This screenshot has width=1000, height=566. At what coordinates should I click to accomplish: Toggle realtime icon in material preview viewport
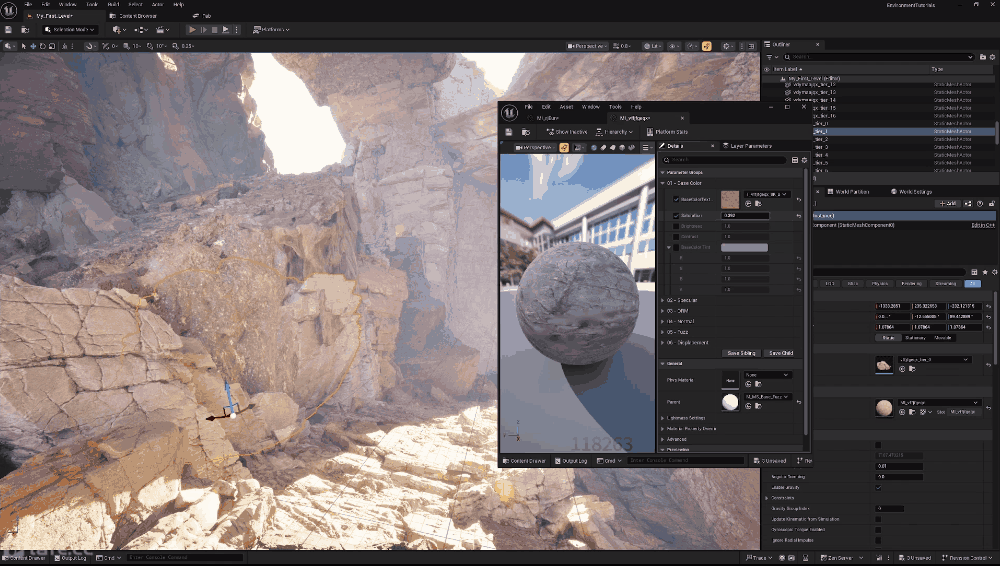pos(564,148)
